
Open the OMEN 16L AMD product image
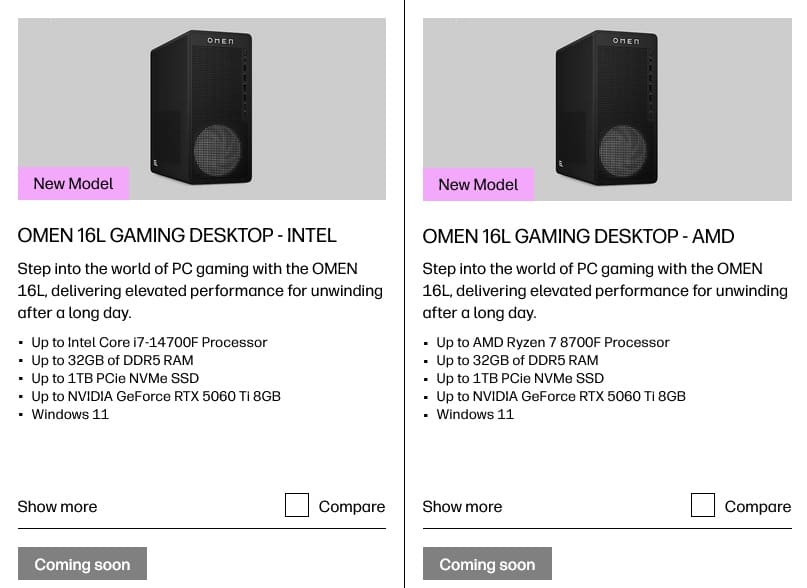(607, 109)
